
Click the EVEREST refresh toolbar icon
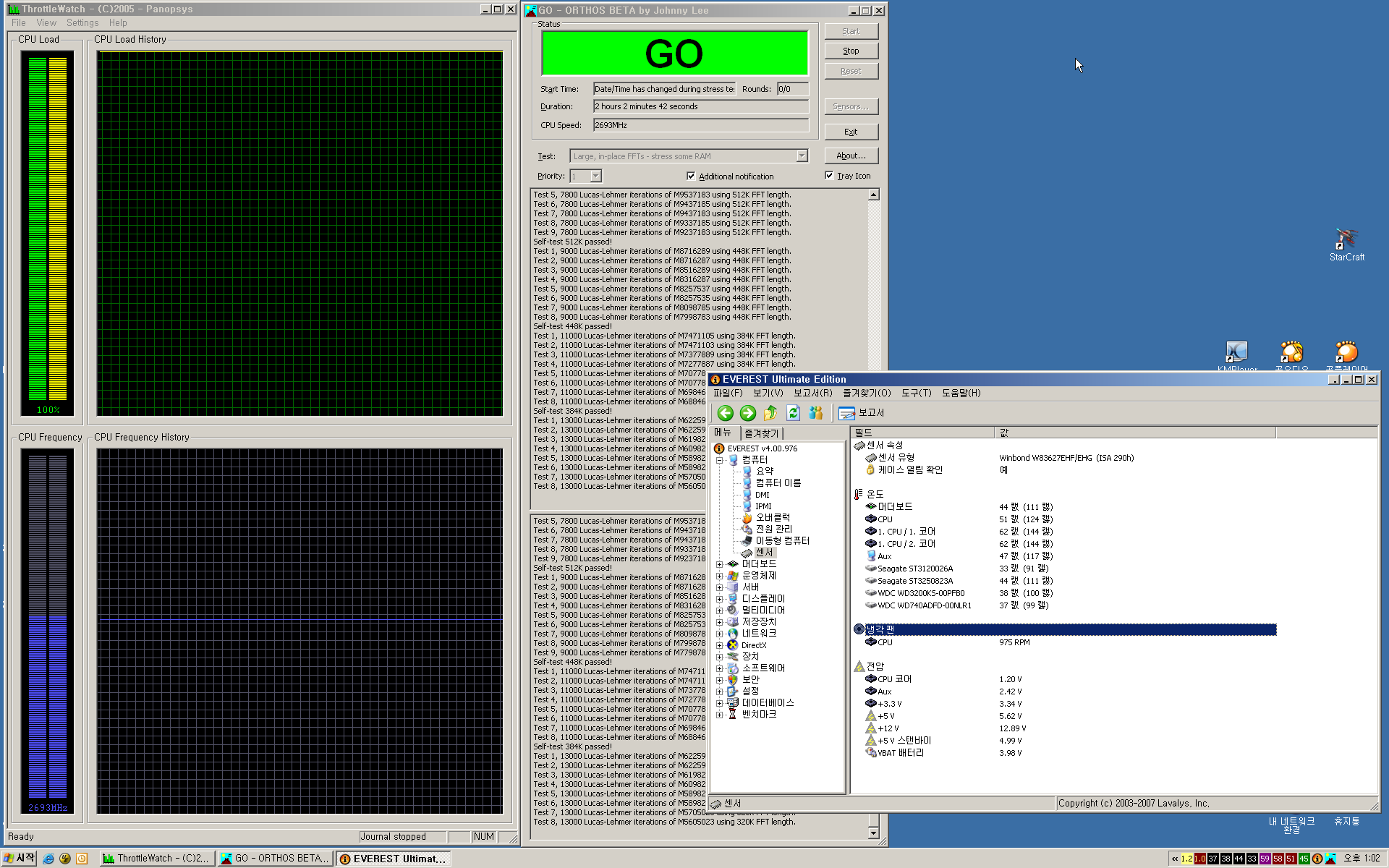pyautogui.click(x=794, y=413)
